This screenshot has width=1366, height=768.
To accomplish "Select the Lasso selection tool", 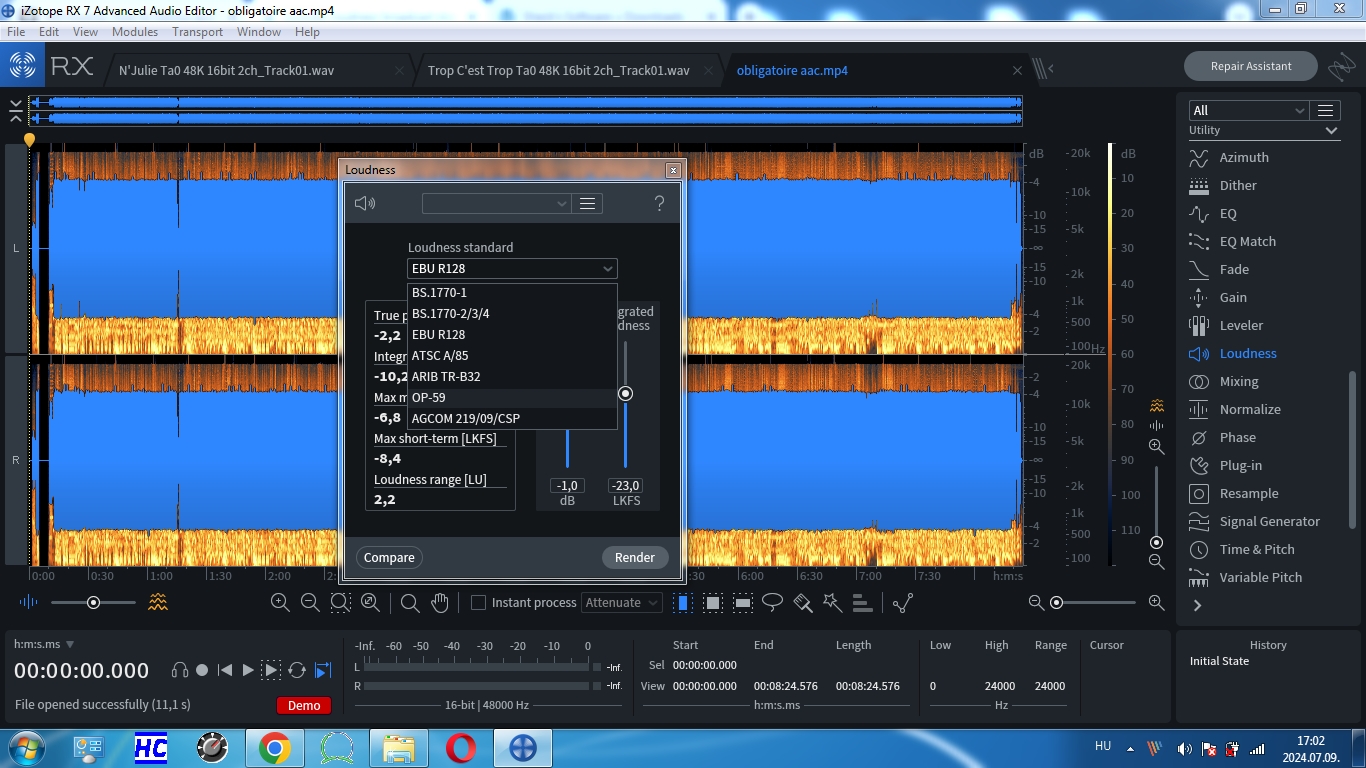I will coord(772,602).
